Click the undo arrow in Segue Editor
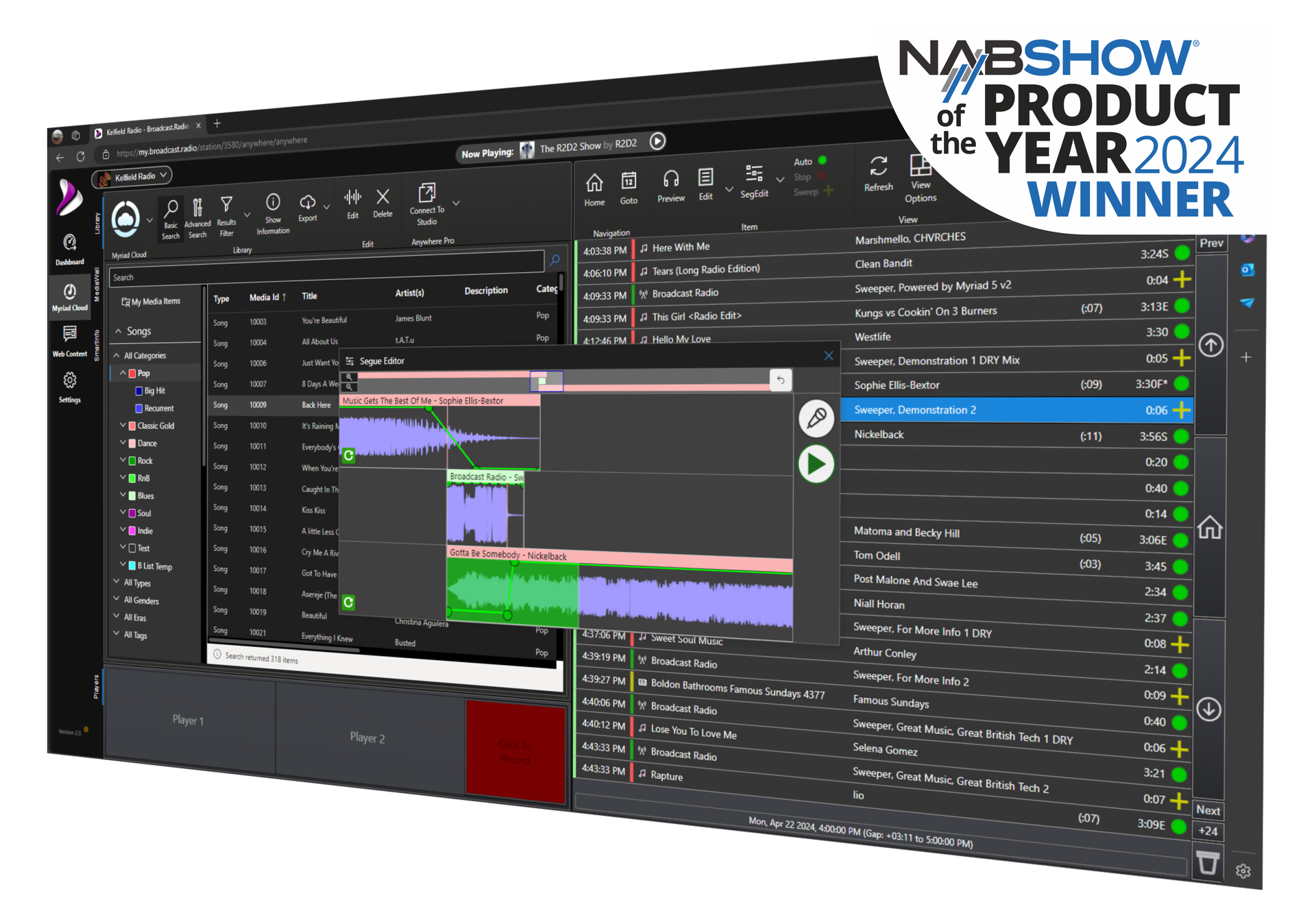This screenshot has height=911, width=1316. [781, 380]
